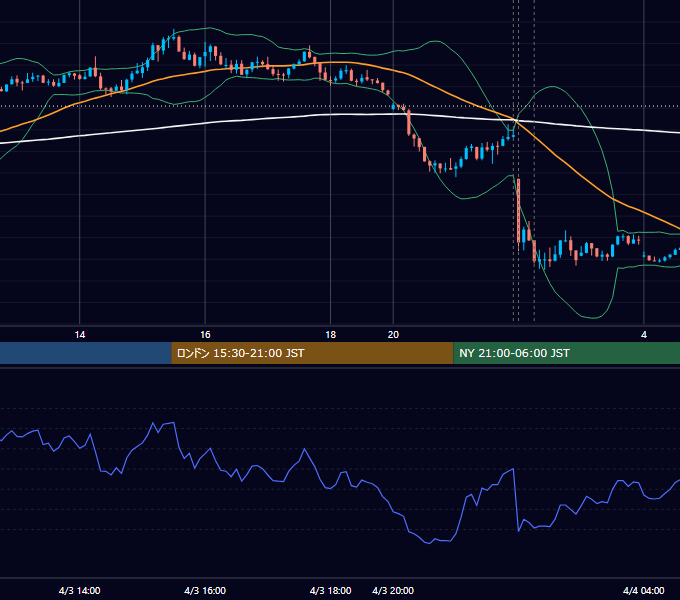Click the 4 time axis label
The height and width of the screenshot is (600, 680).
click(x=644, y=335)
